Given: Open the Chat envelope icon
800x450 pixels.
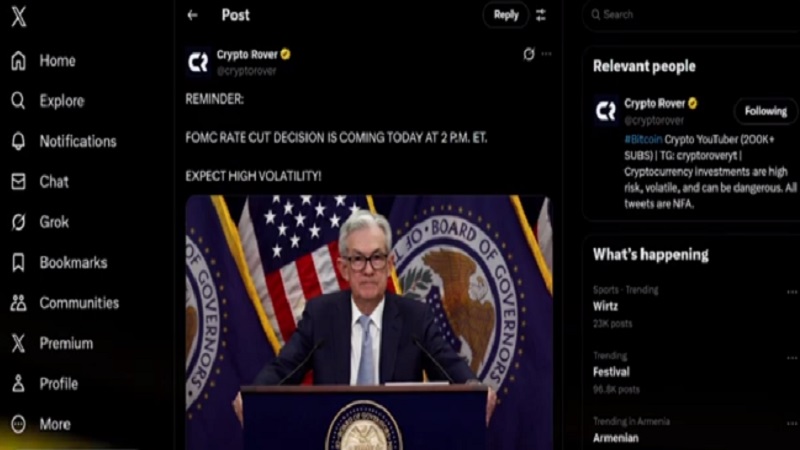Looking at the screenshot, I should coord(18,181).
